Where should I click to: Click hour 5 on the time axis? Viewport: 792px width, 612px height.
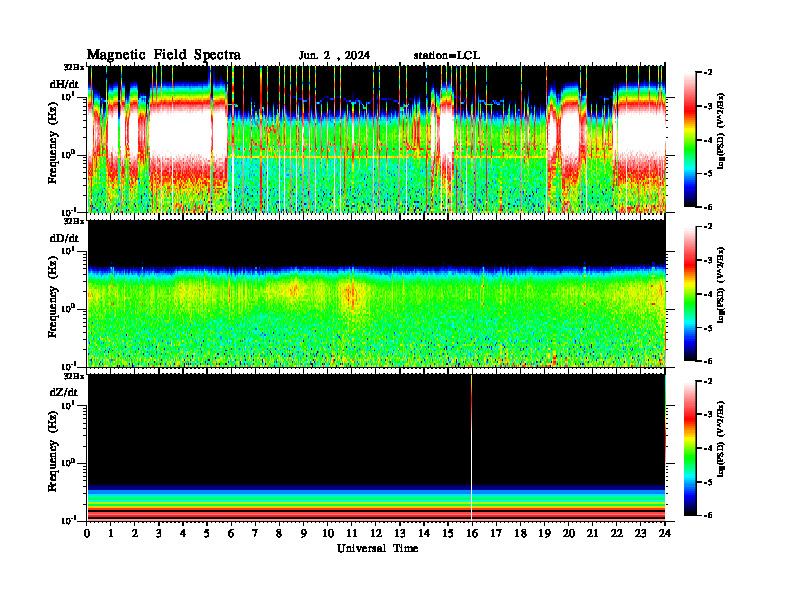point(207,533)
